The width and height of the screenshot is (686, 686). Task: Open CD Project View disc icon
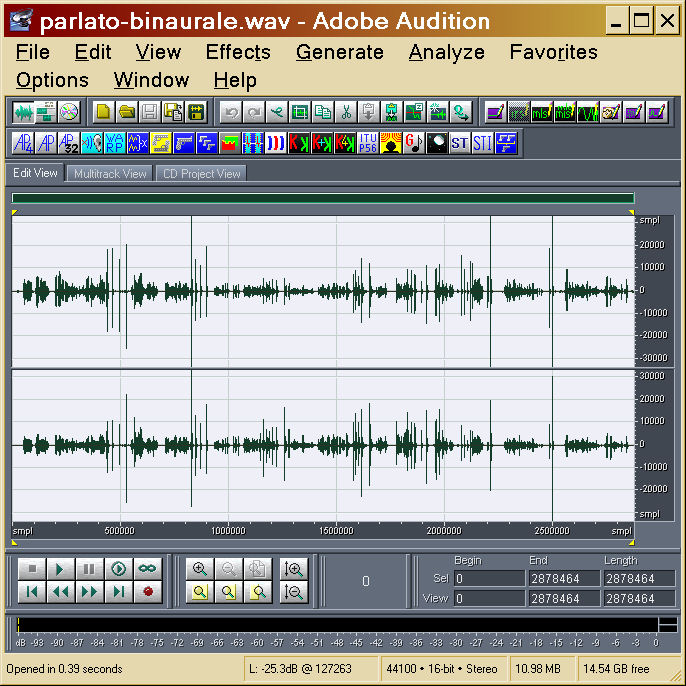[69, 112]
